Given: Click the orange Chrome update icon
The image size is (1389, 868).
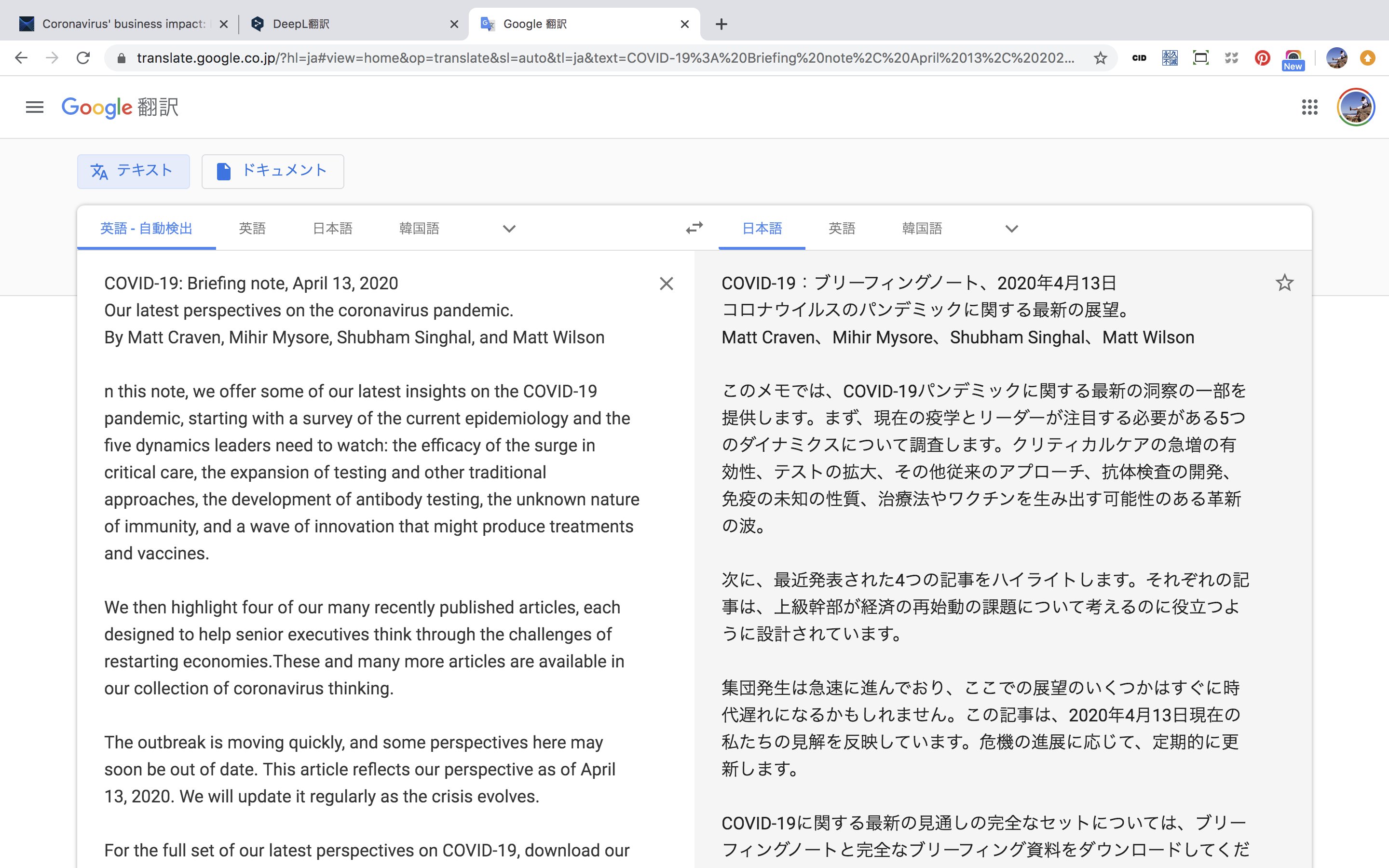Looking at the screenshot, I should coord(1368,58).
